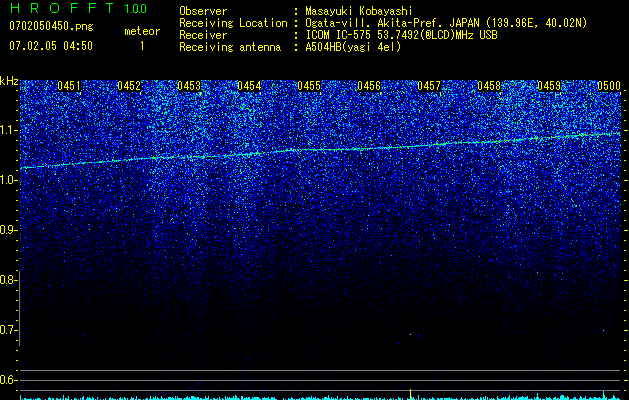The height and width of the screenshot is (400, 629).
Task: Click the meteor count value 1
Action: click(142, 46)
